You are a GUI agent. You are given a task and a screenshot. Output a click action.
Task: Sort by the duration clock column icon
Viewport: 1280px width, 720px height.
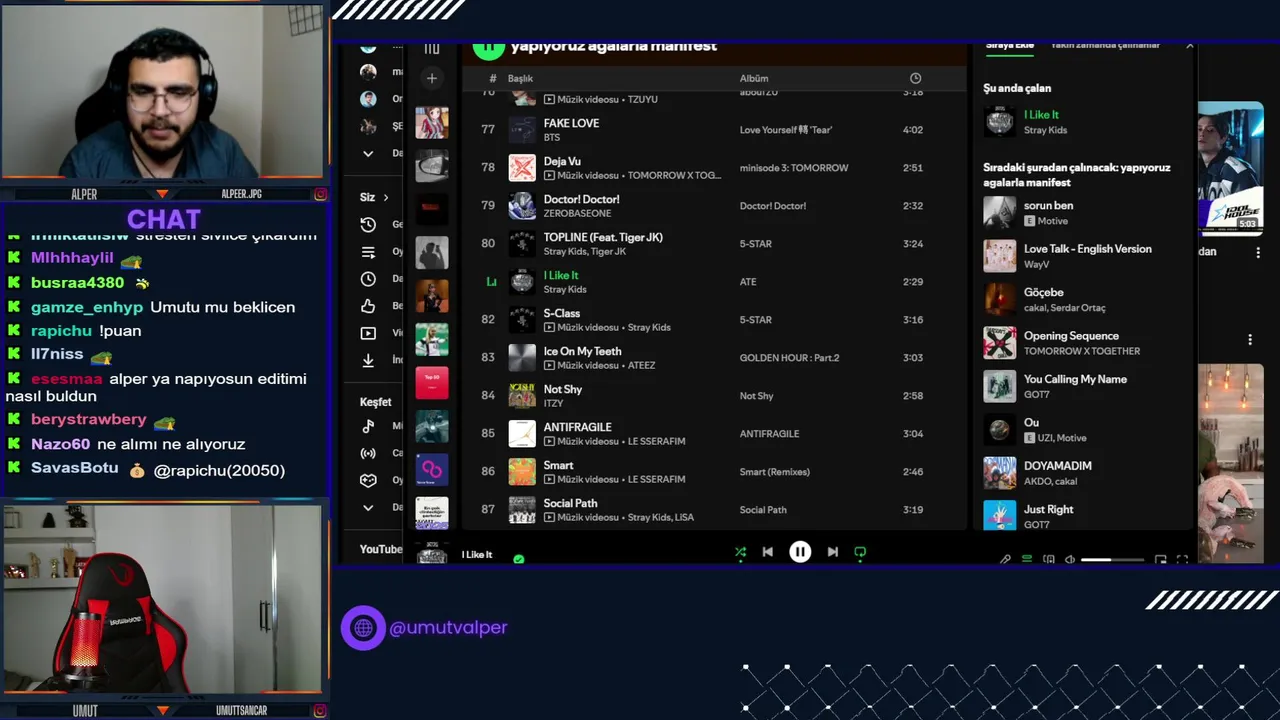915,78
